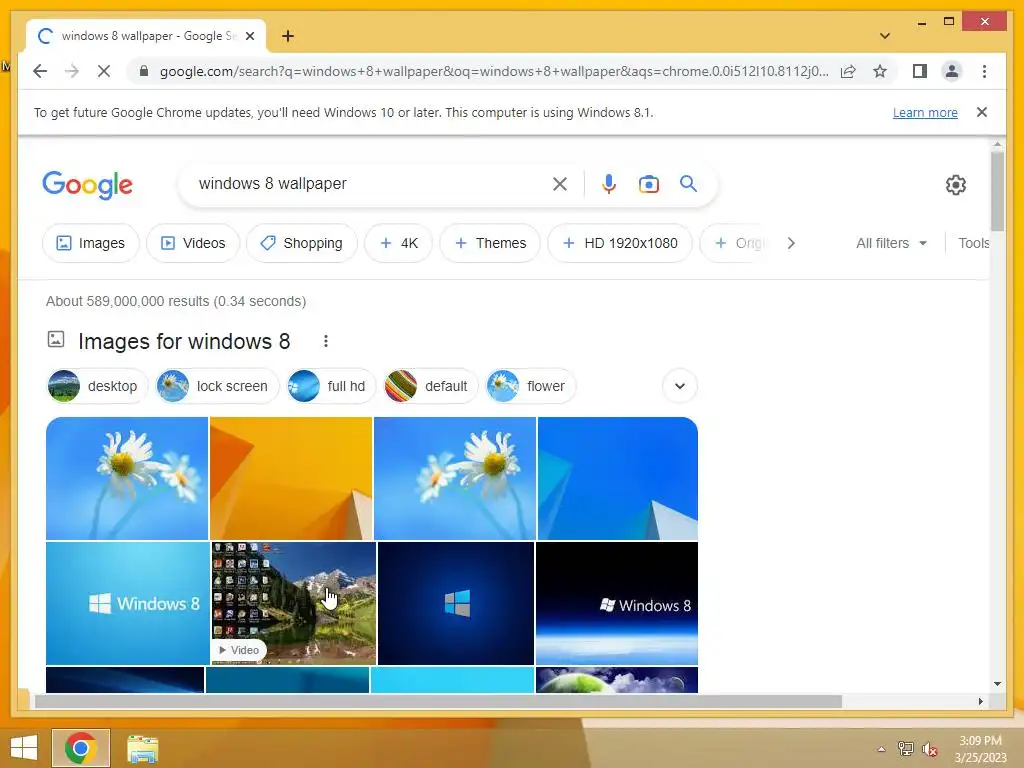Close the windows 8 wallpaper tab
This screenshot has height=768, width=1024.
[x=249, y=36]
